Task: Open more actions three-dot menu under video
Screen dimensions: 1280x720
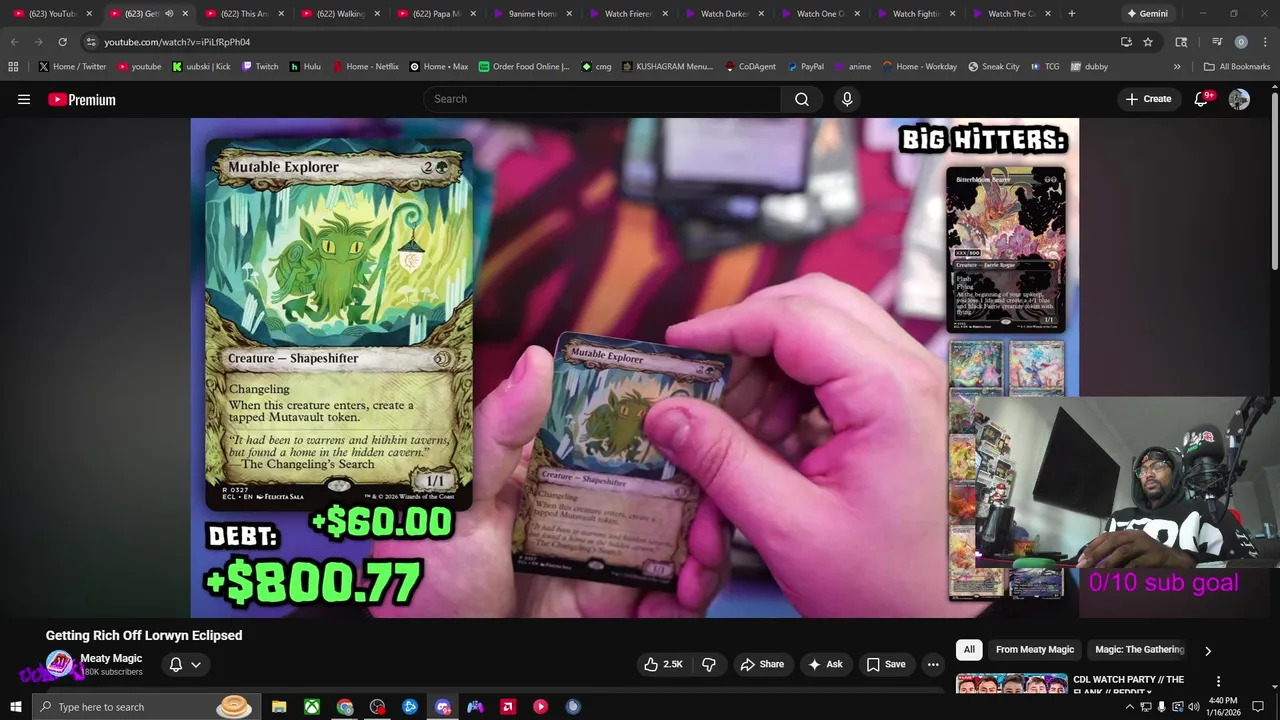Action: pyautogui.click(x=933, y=664)
